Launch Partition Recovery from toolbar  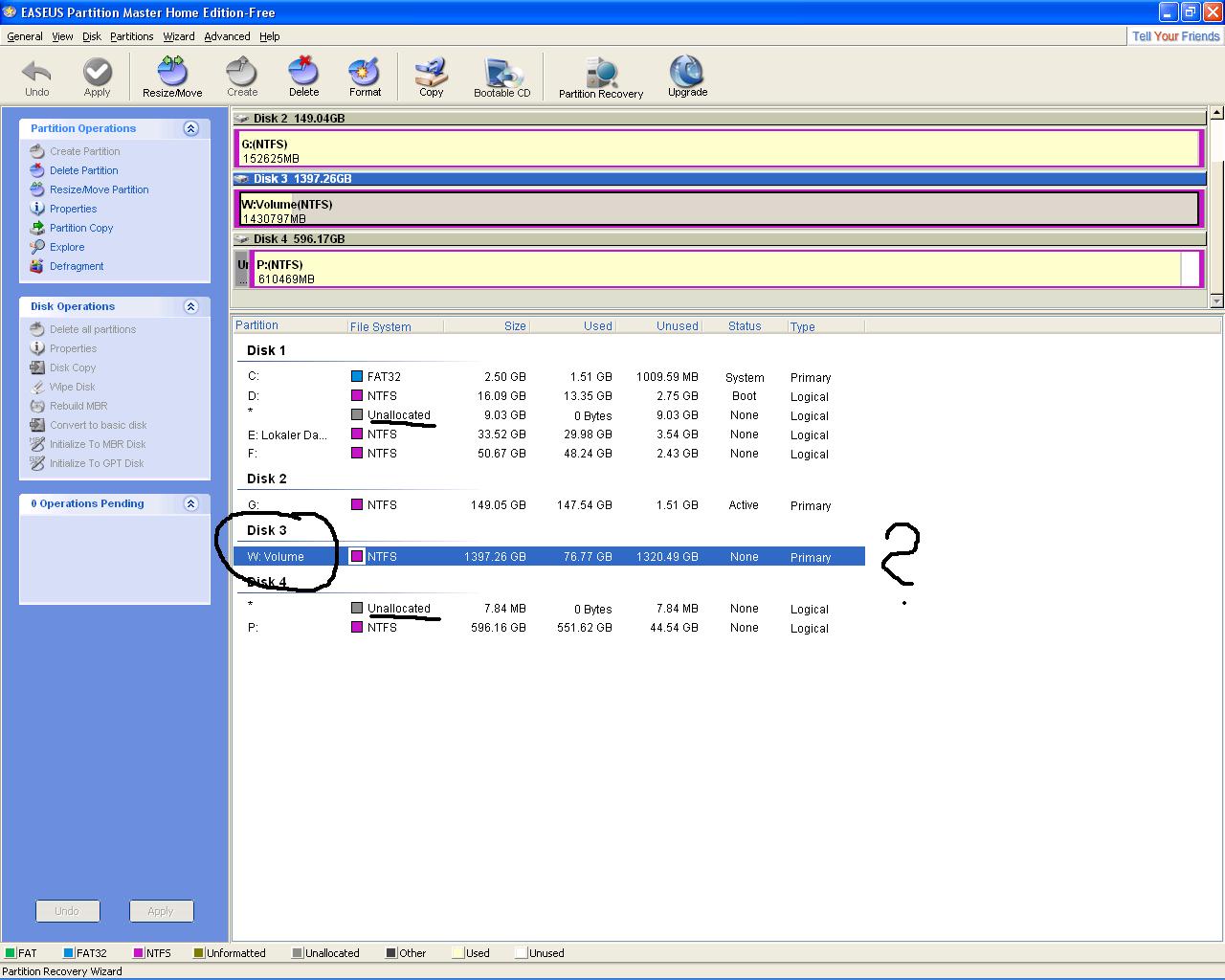601,78
